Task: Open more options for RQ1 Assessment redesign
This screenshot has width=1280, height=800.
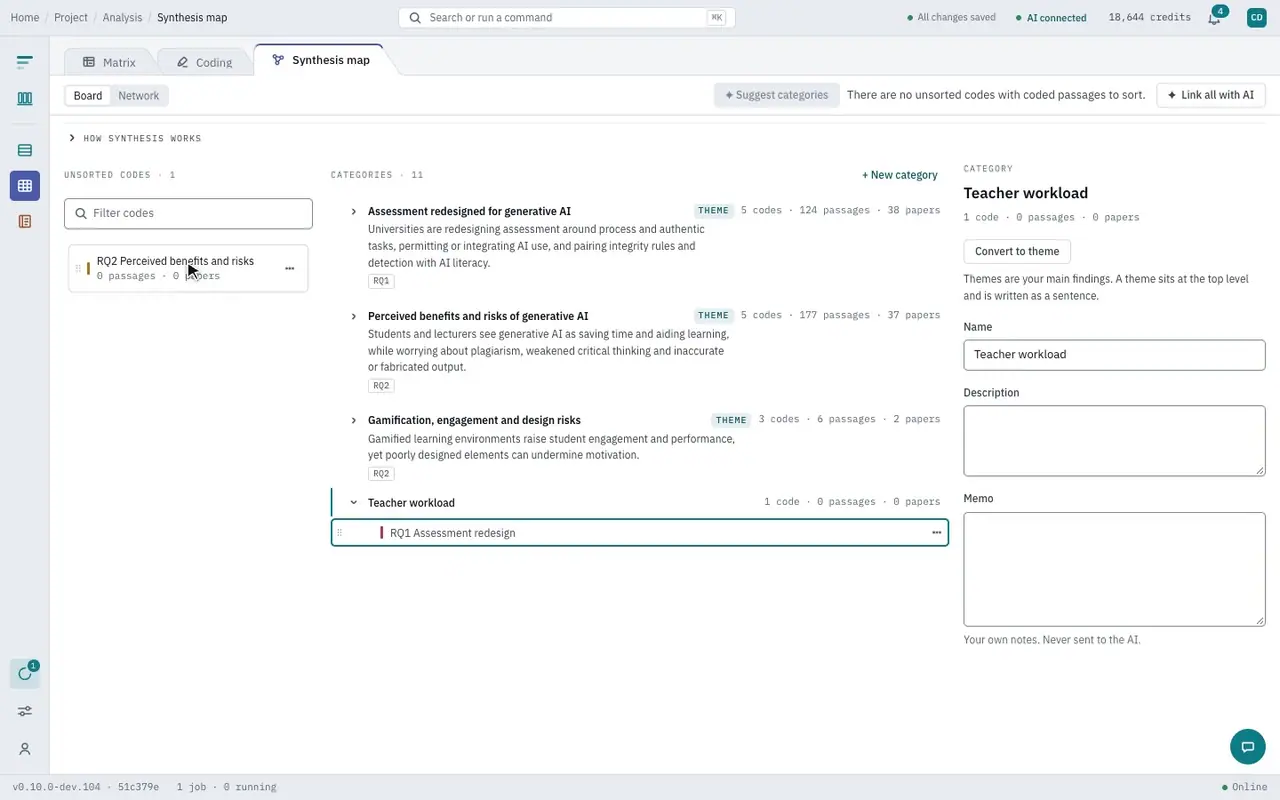Action: click(x=936, y=533)
